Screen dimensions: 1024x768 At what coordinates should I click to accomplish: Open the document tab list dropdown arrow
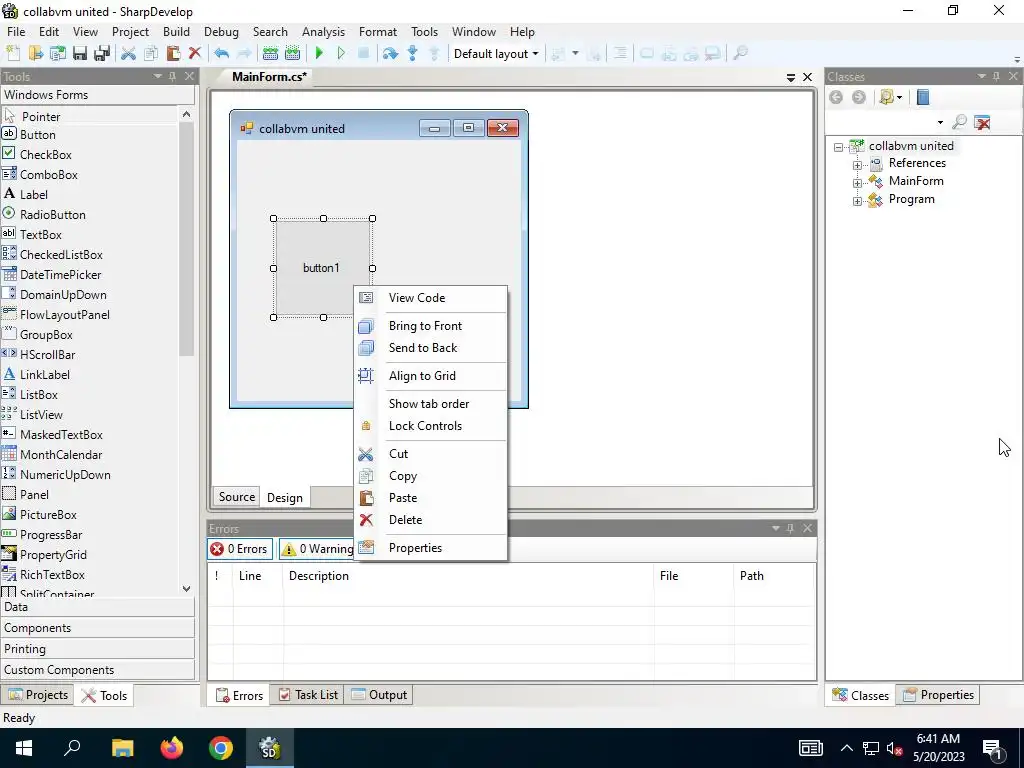click(791, 77)
